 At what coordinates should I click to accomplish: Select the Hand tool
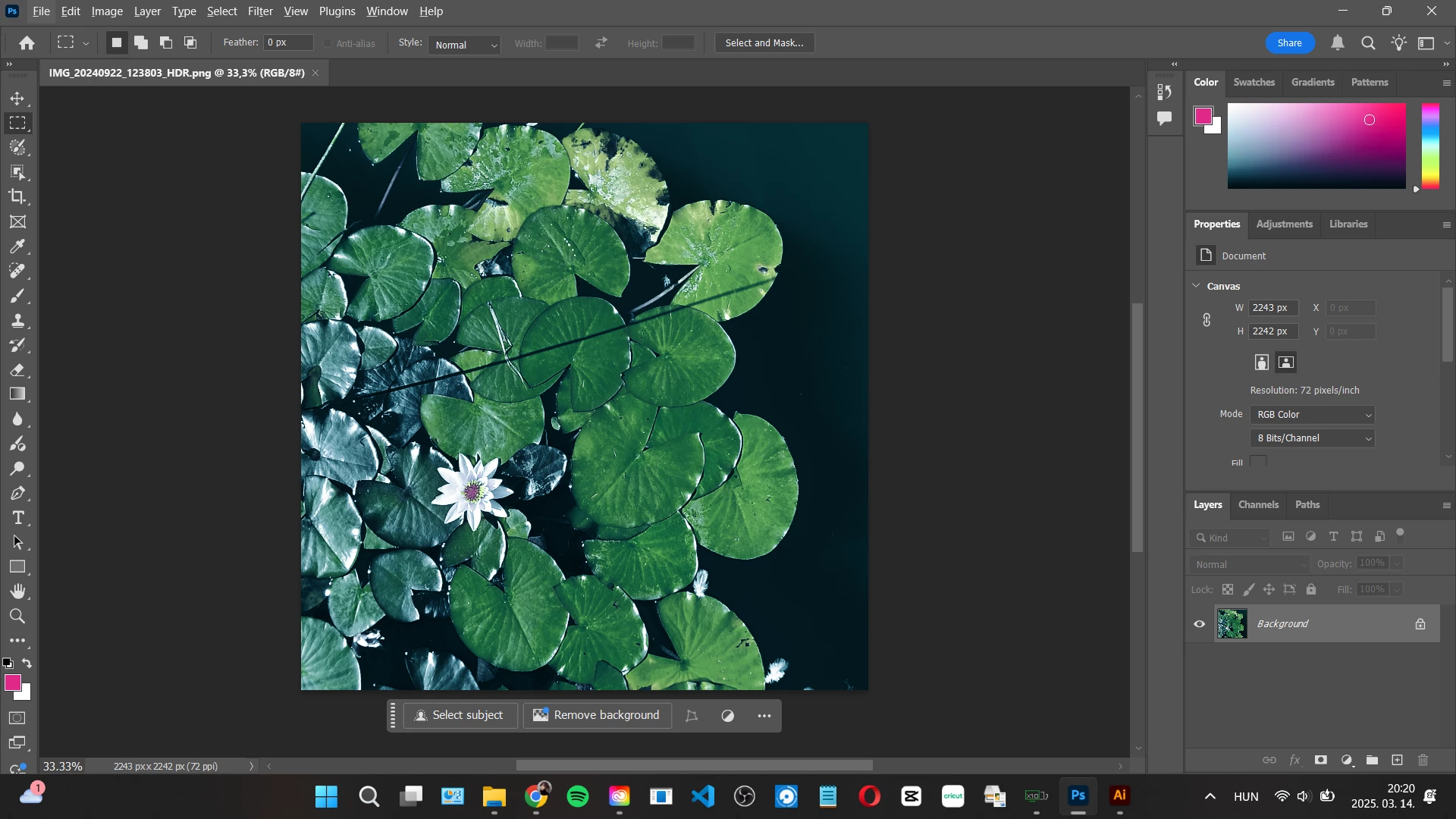(x=17, y=591)
